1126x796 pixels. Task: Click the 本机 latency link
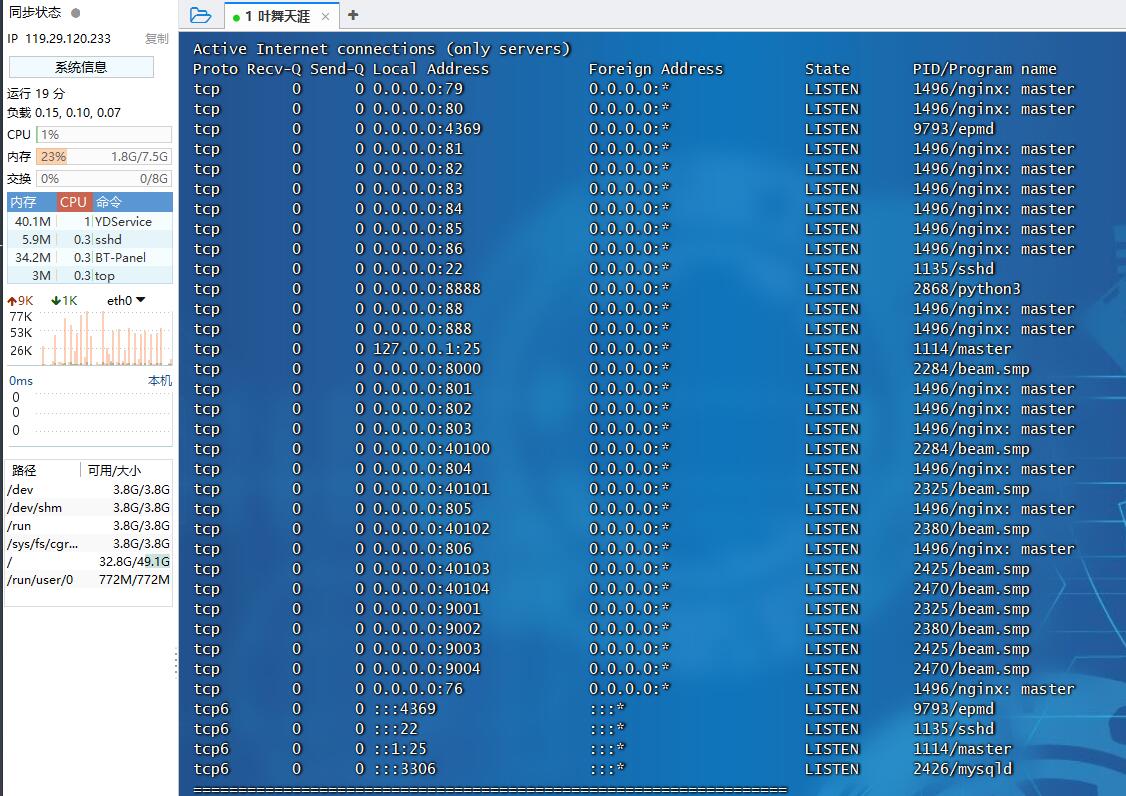point(159,381)
